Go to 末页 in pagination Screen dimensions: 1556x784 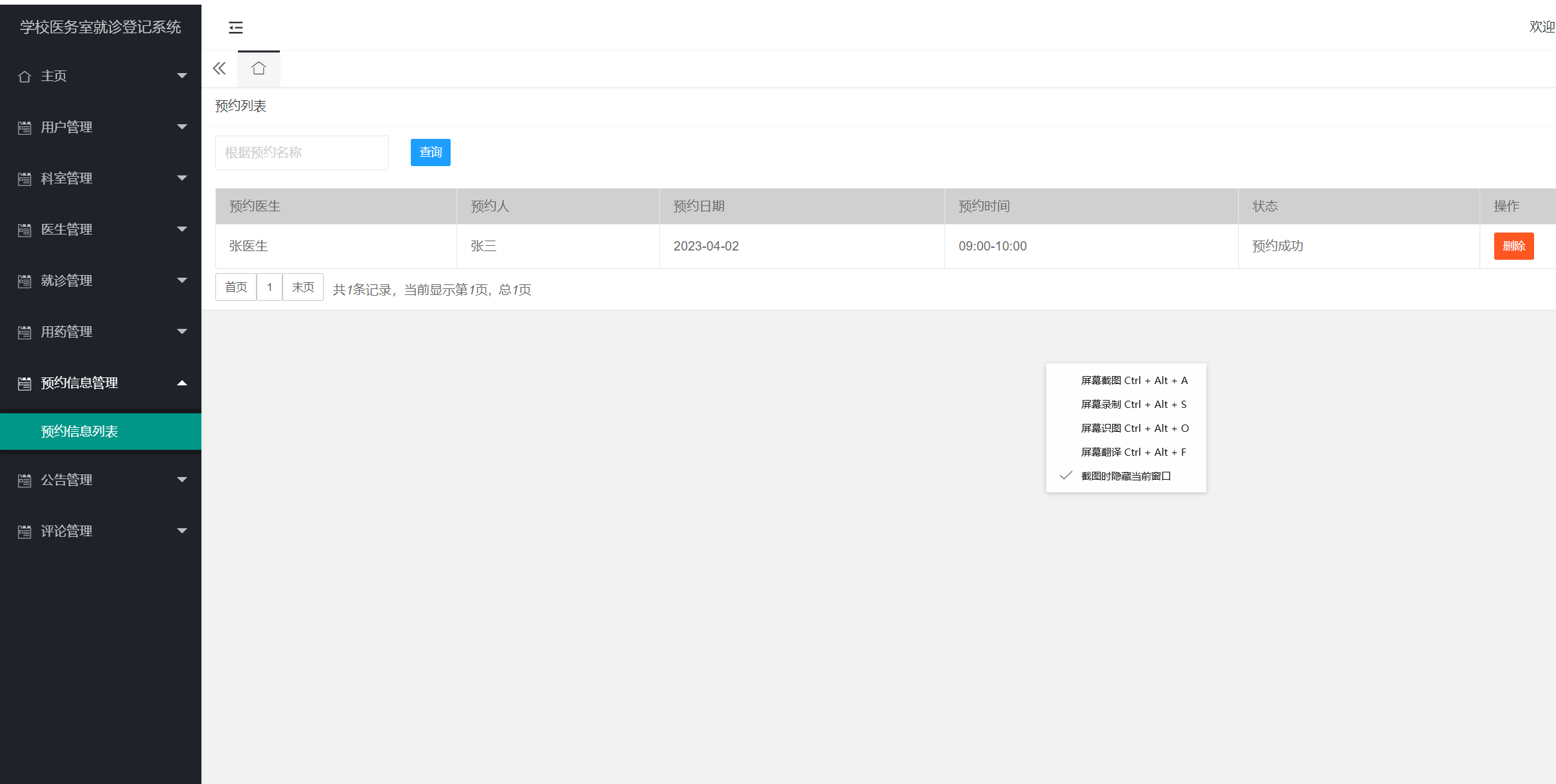point(302,286)
